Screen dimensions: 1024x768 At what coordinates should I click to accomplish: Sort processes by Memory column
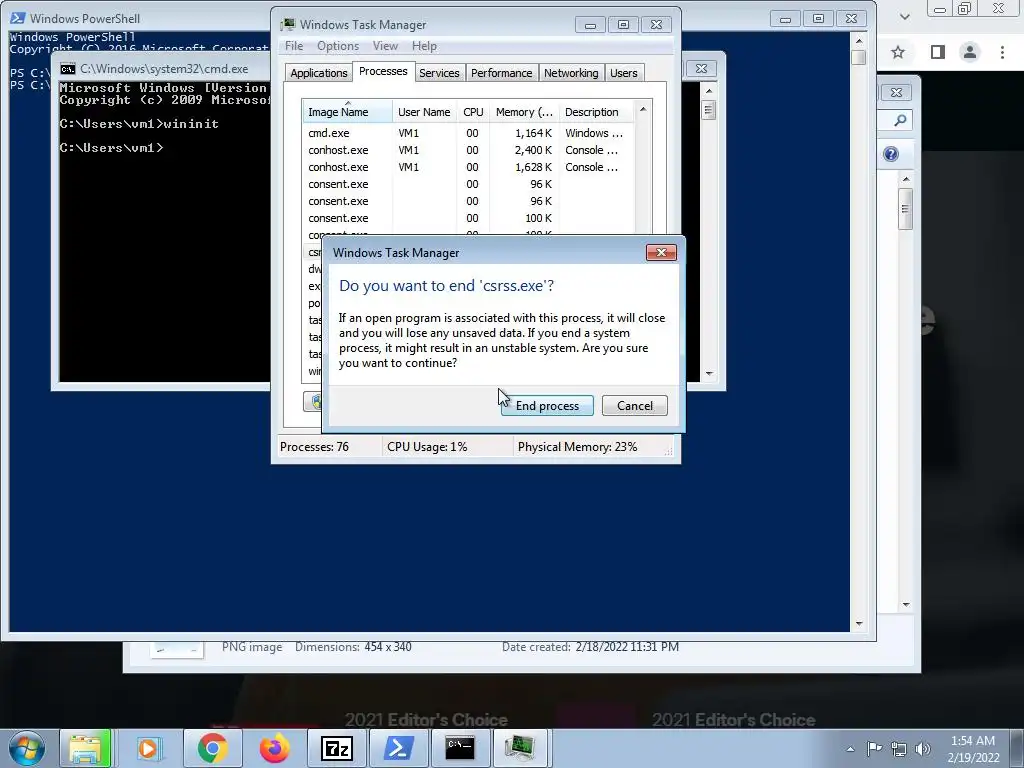tap(524, 112)
